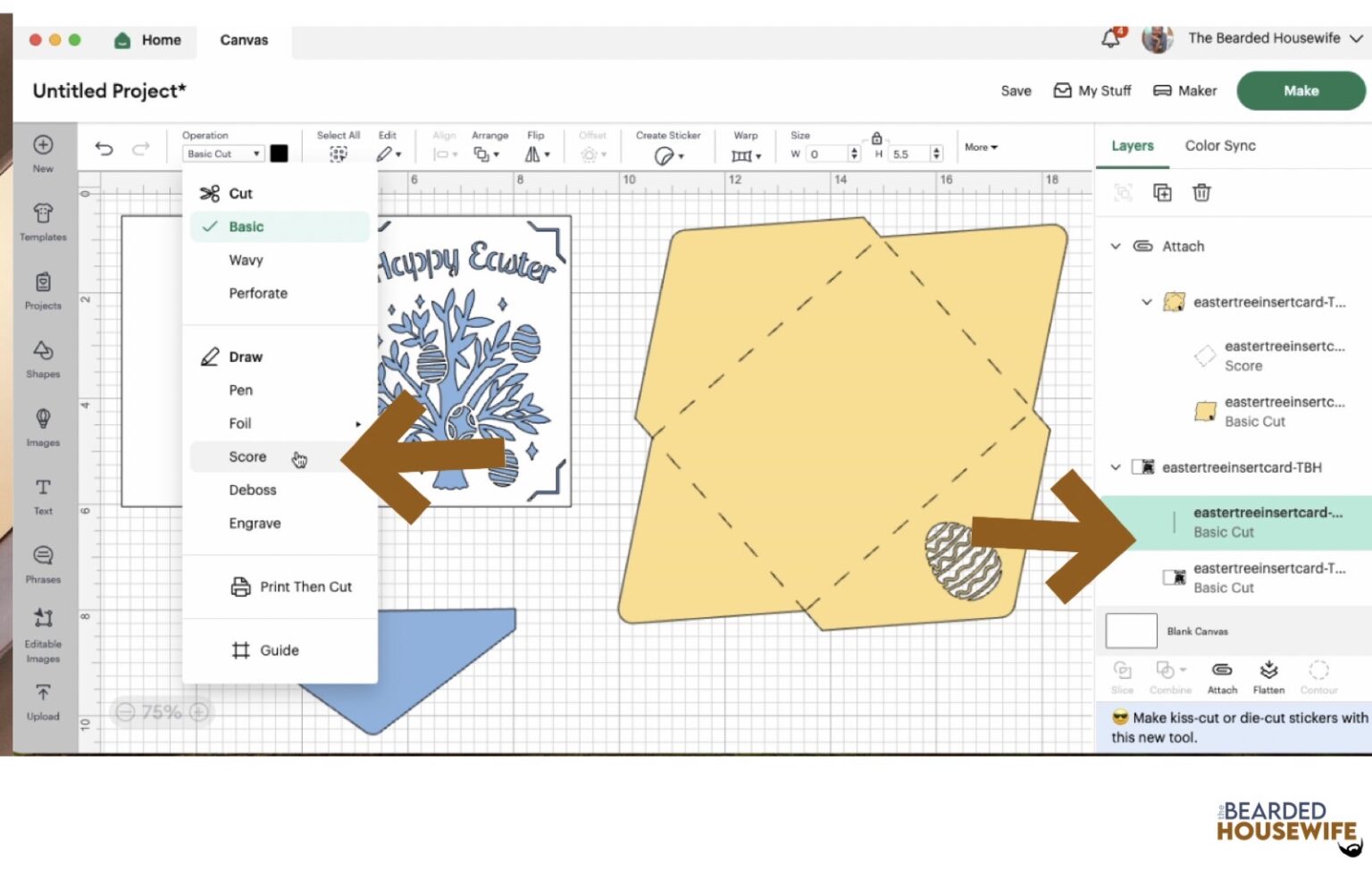The height and width of the screenshot is (872, 1372).
Task: Open the More dropdown in toolbar
Action: tap(981, 147)
